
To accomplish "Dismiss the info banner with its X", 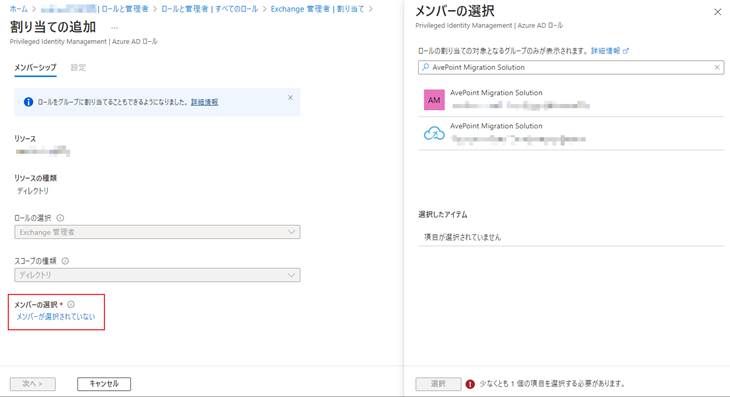I will coord(291,98).
